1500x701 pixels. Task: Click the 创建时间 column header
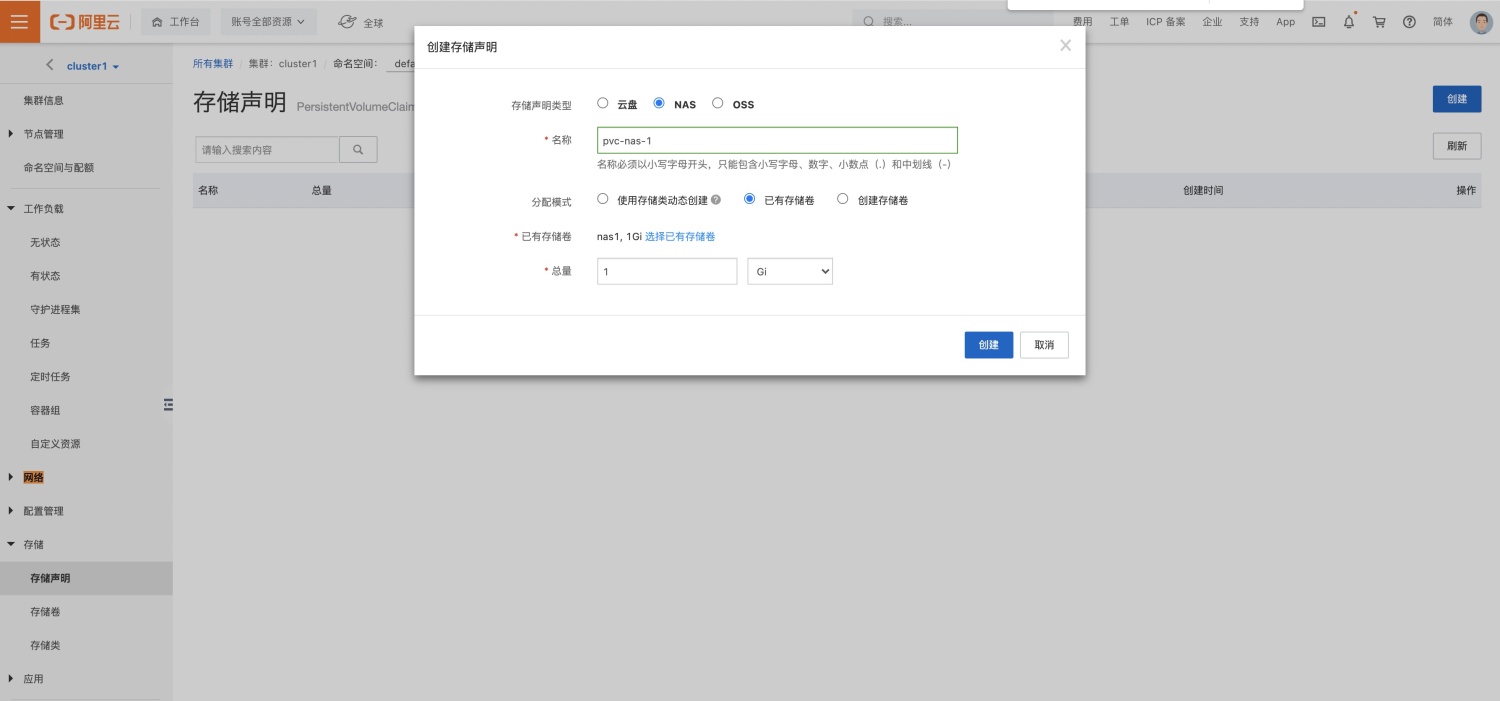[1203, 190]
